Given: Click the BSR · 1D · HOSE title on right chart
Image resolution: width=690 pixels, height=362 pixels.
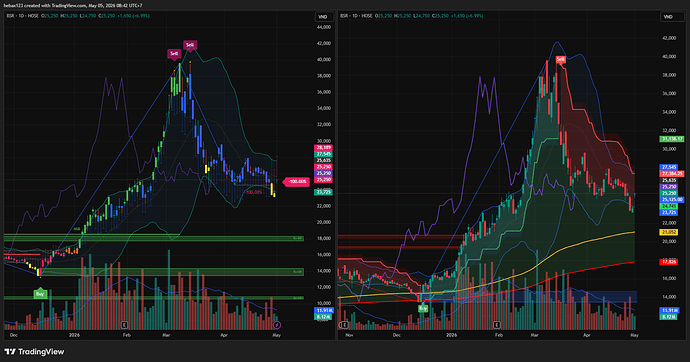Looking at the screenshot, I should click(356, 16).
